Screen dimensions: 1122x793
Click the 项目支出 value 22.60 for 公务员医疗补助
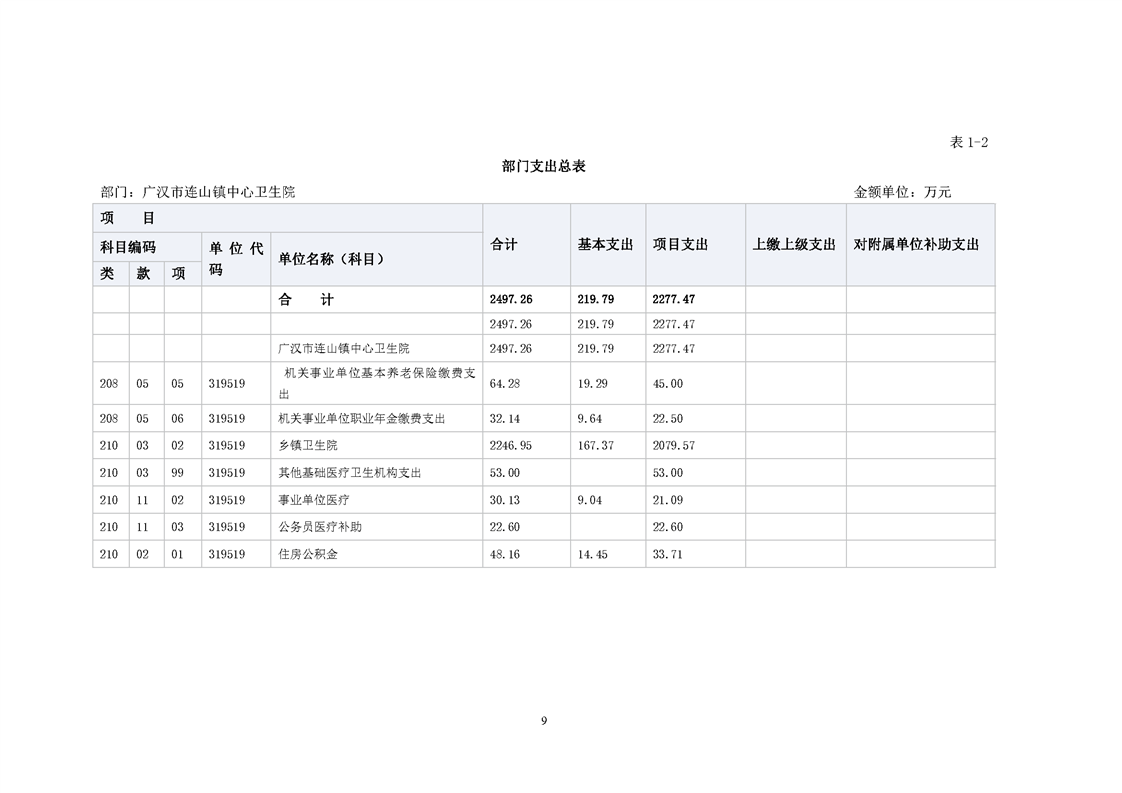668,527
